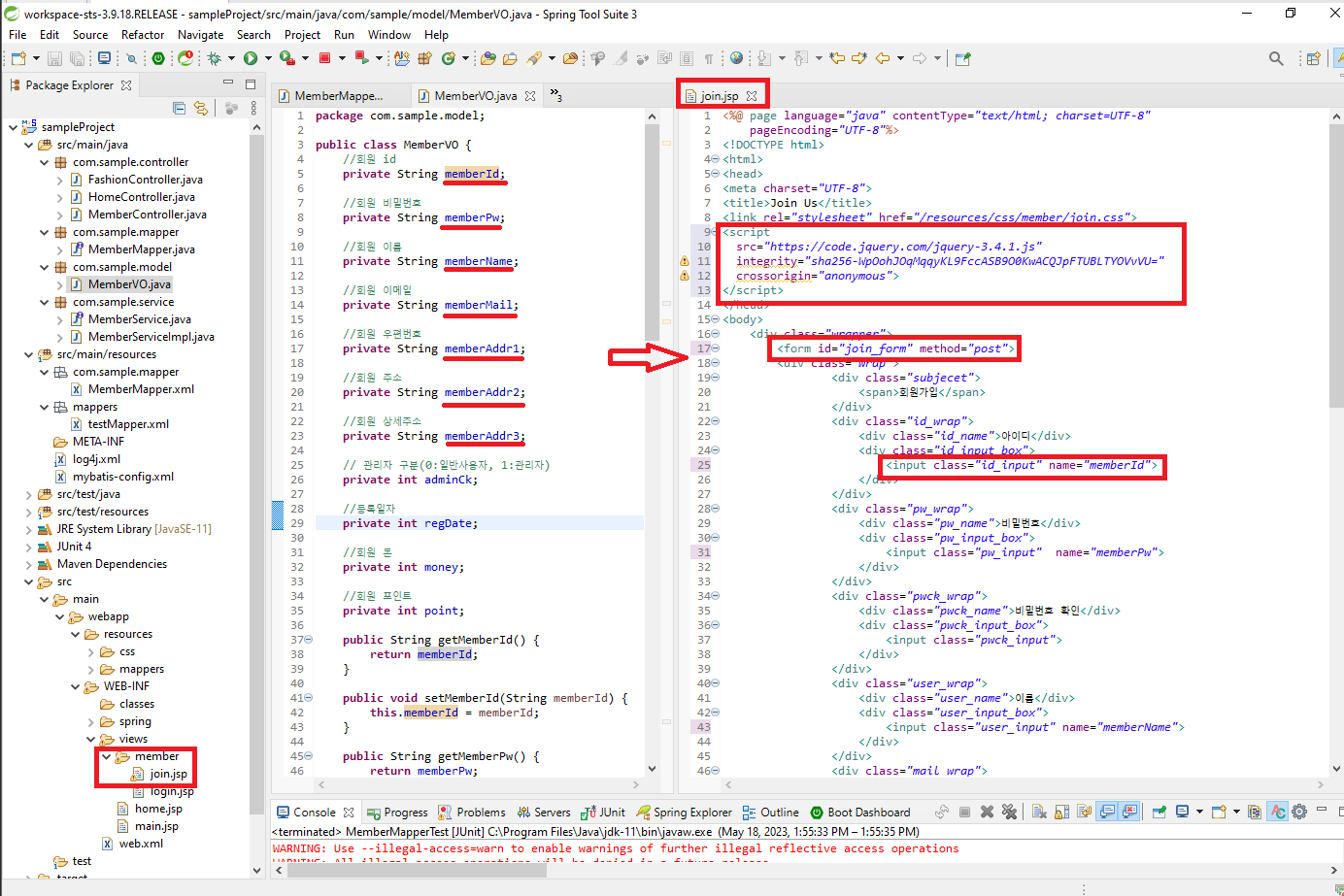
Task: Collapse the sampleProject tree node
Action: [x=12, y=127]
